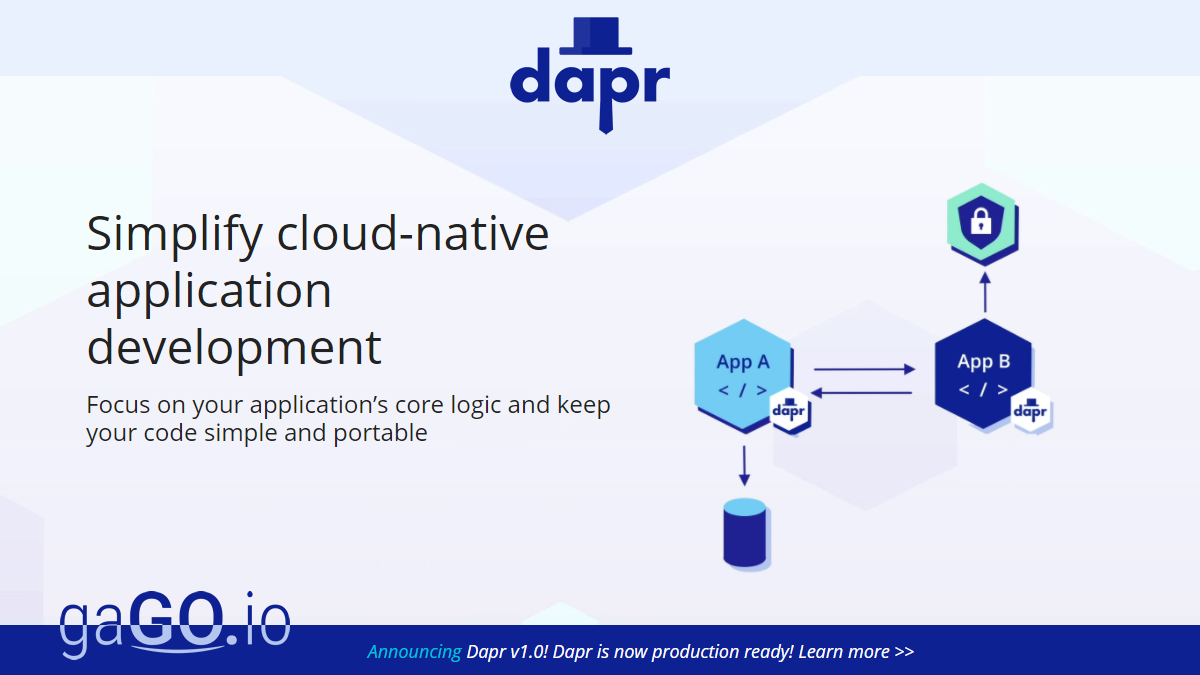Click the green security padlock shield icon

tap(982, 225)
